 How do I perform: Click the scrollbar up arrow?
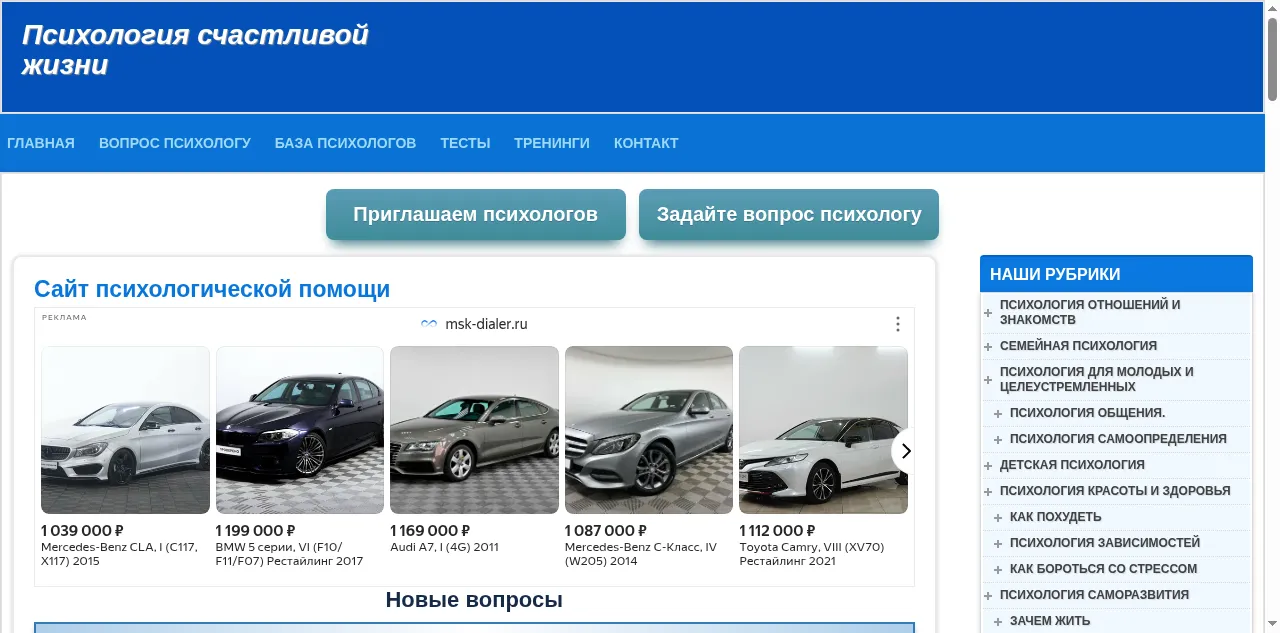click(1272, 7)
